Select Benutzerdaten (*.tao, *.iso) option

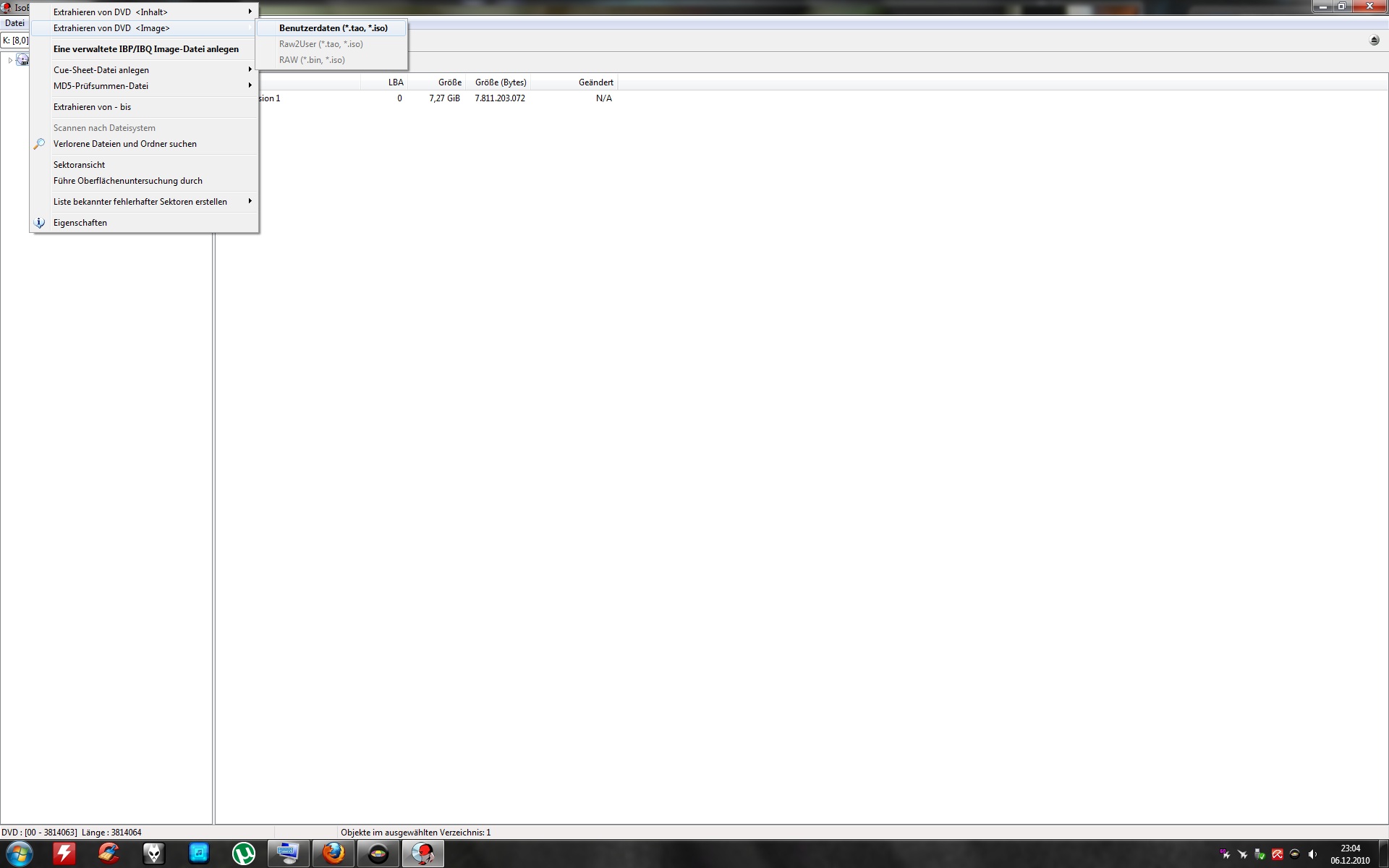click(333, 28)
